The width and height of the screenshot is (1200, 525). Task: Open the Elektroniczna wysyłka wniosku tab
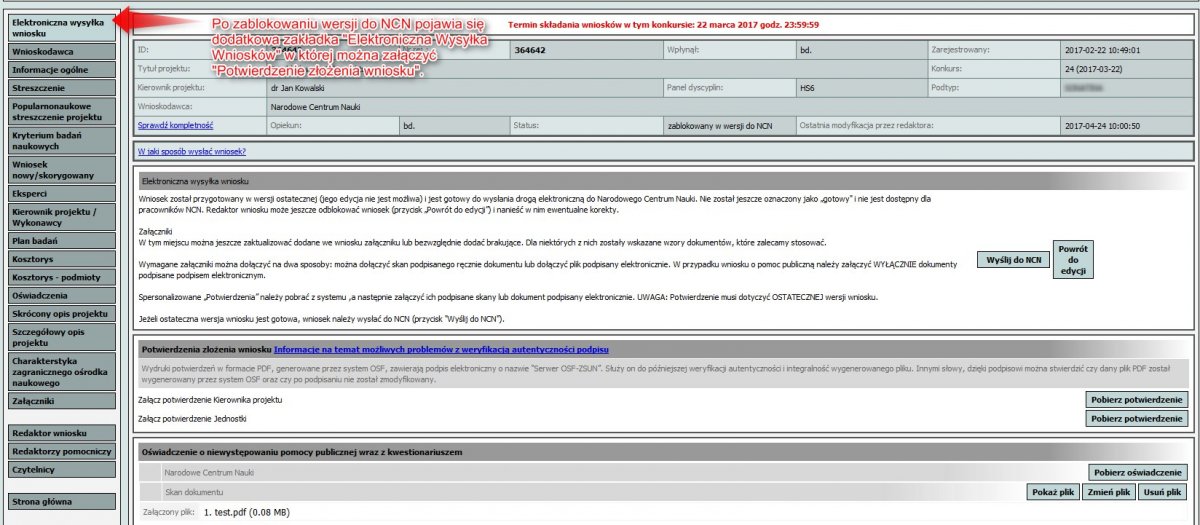[x=58, y=26]
